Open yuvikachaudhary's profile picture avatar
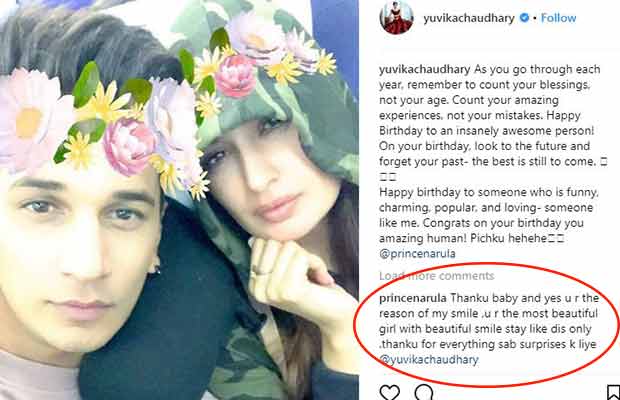Screen dimensions: 620x400 point(396,17)
